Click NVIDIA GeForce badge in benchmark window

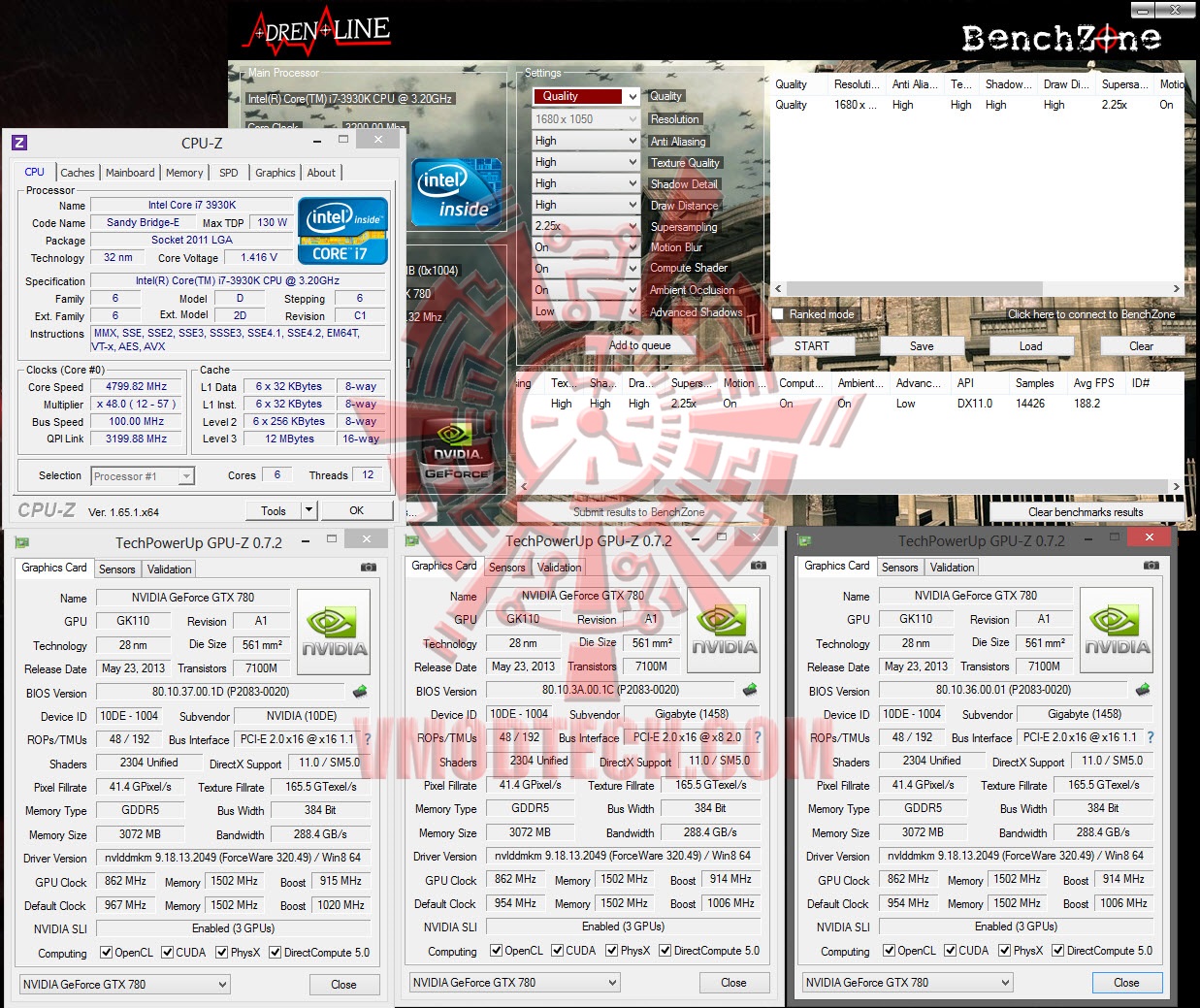(455, 453)
